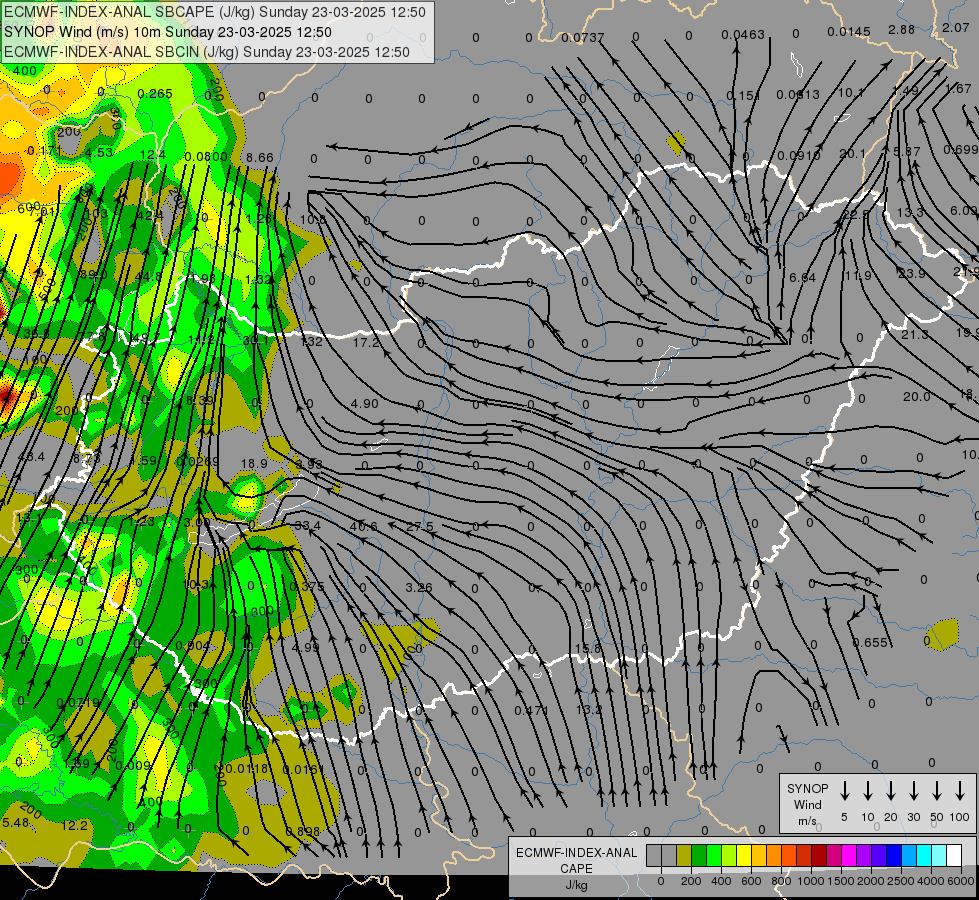The image size is (979, 900).
Task: Click the map value '27.5'
Action: pos(420,527)
